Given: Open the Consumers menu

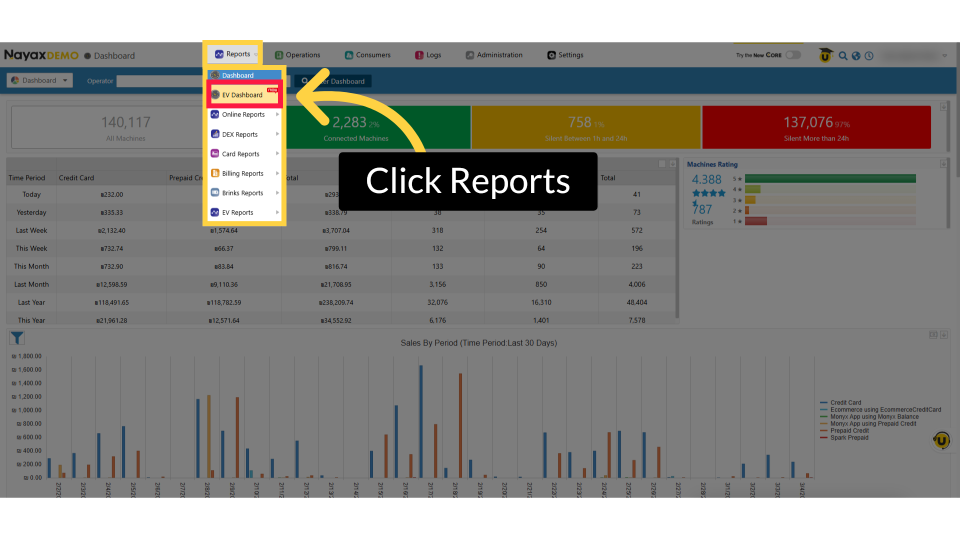Looking at the screenshot, I should (x=367, y=55).
